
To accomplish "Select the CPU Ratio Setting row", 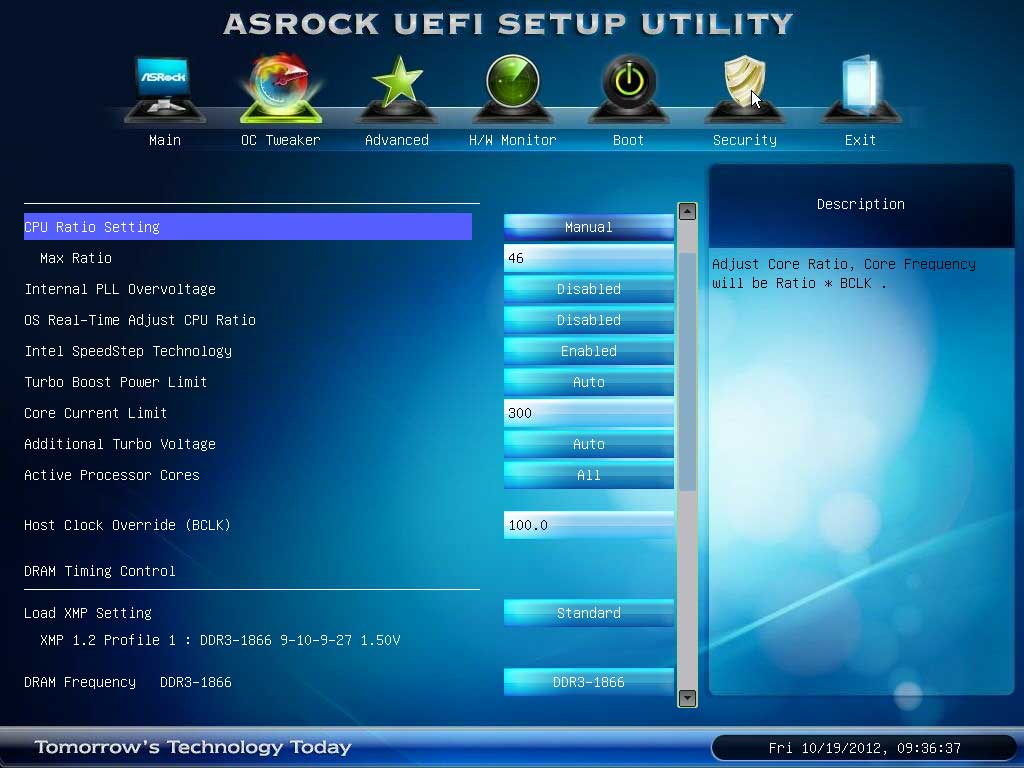I will 248,227.
